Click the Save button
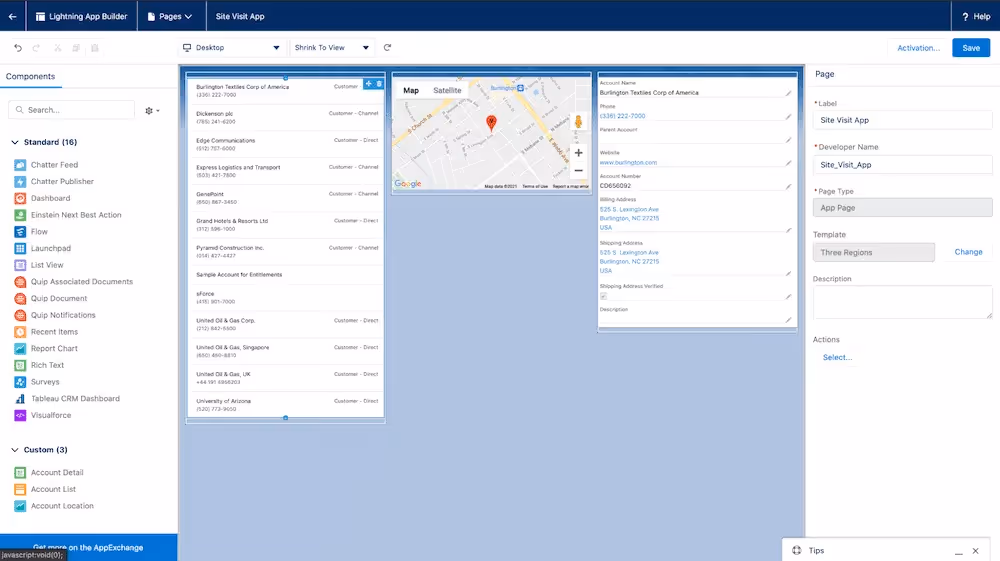 [971, 48]
